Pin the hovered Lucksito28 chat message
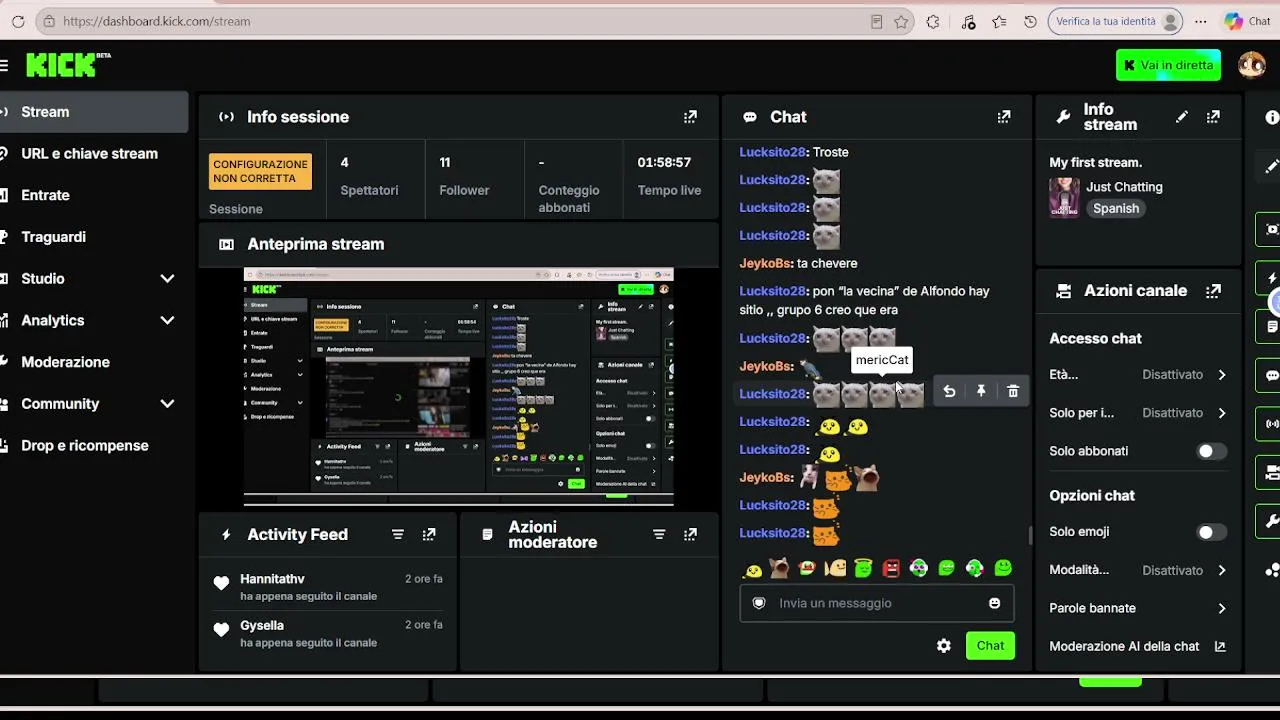 pos(981,392)
